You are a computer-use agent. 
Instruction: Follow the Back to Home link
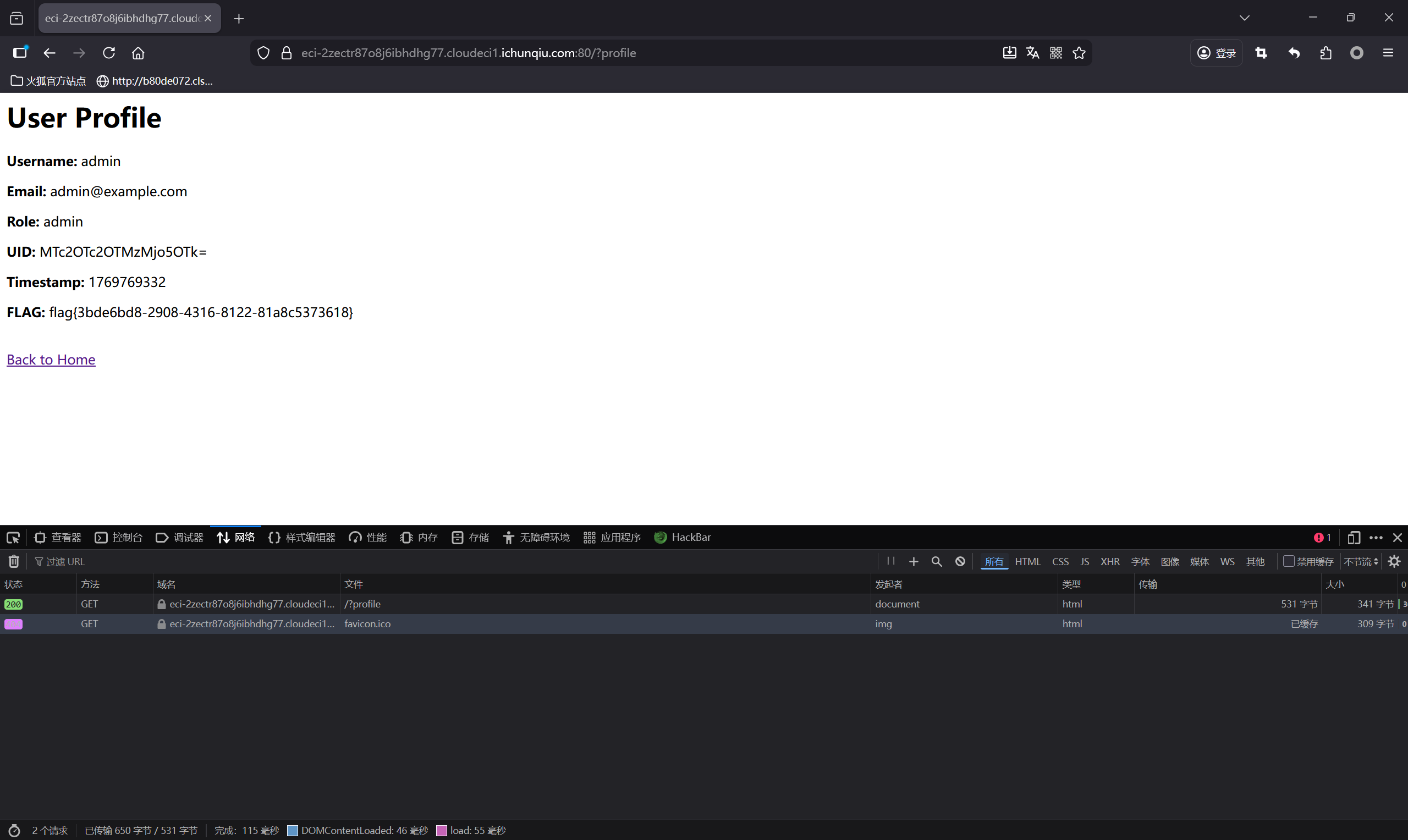pos(51,360)
